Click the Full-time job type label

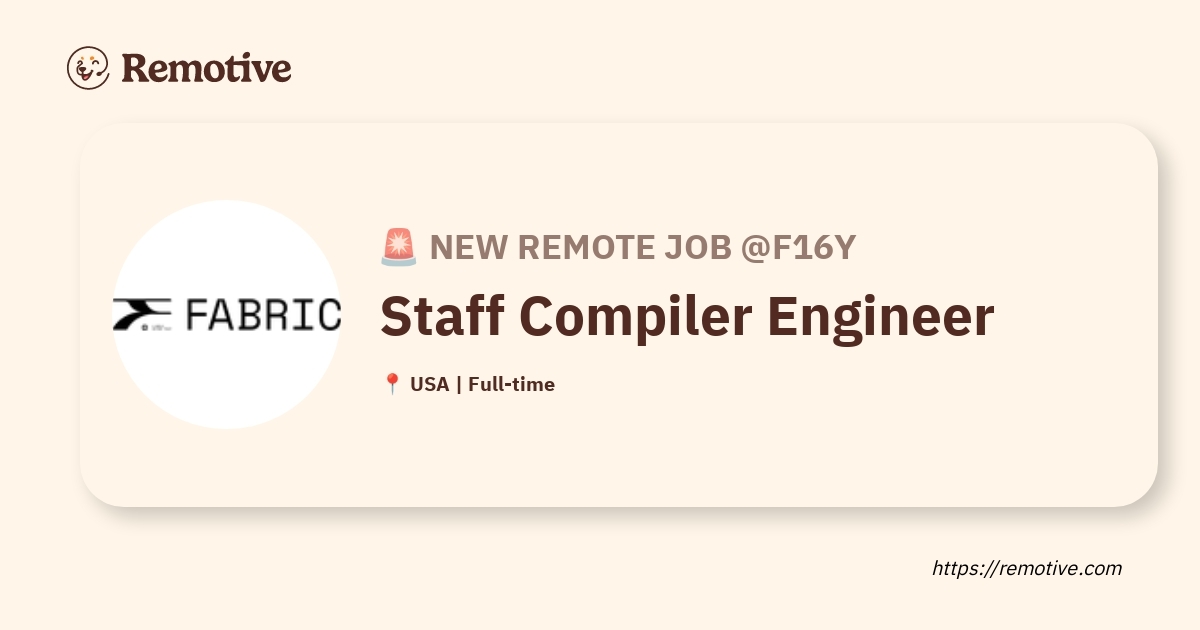point(511,384)
